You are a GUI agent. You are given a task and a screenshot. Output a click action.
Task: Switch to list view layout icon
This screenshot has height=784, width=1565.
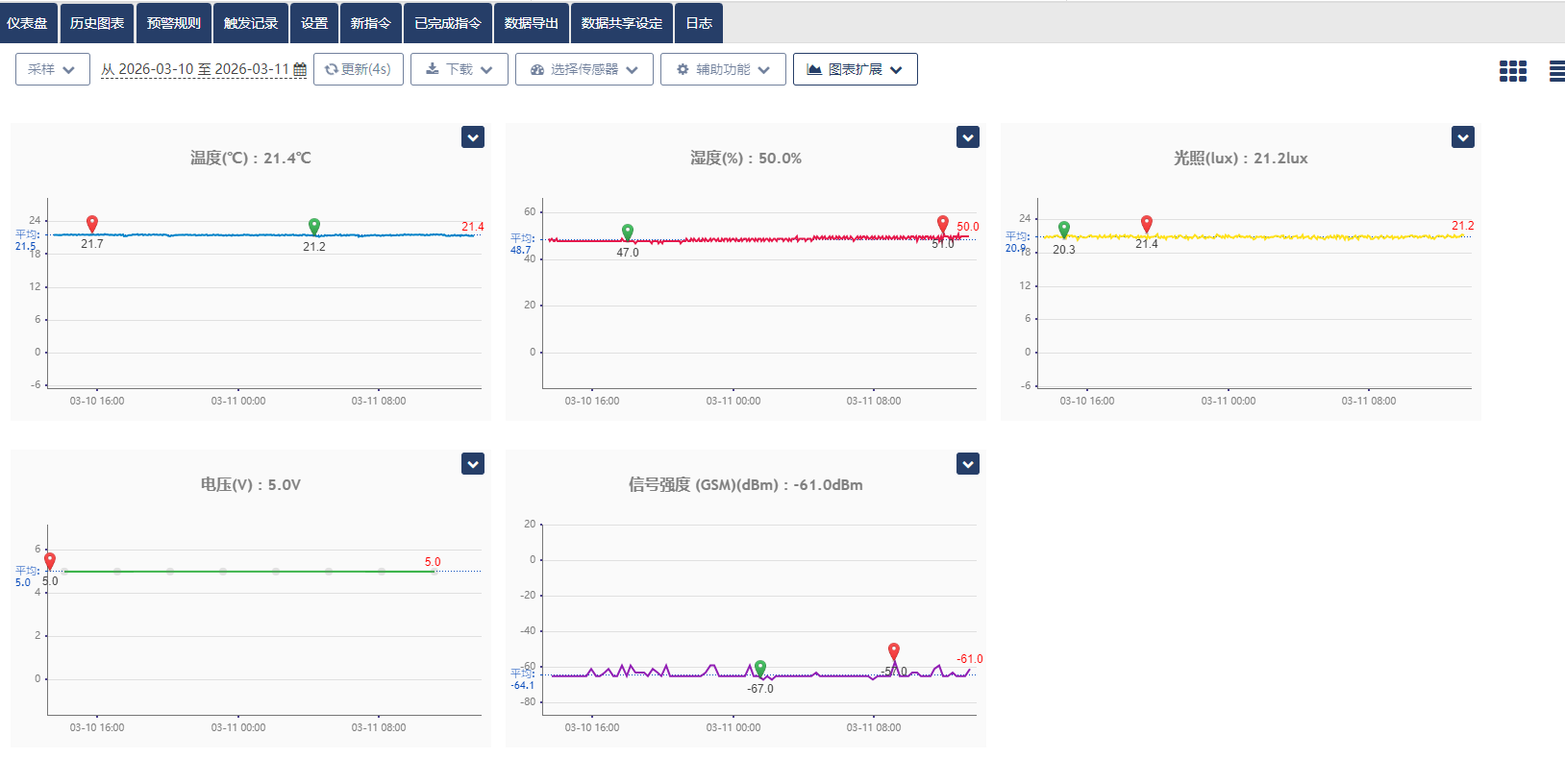1556,71
